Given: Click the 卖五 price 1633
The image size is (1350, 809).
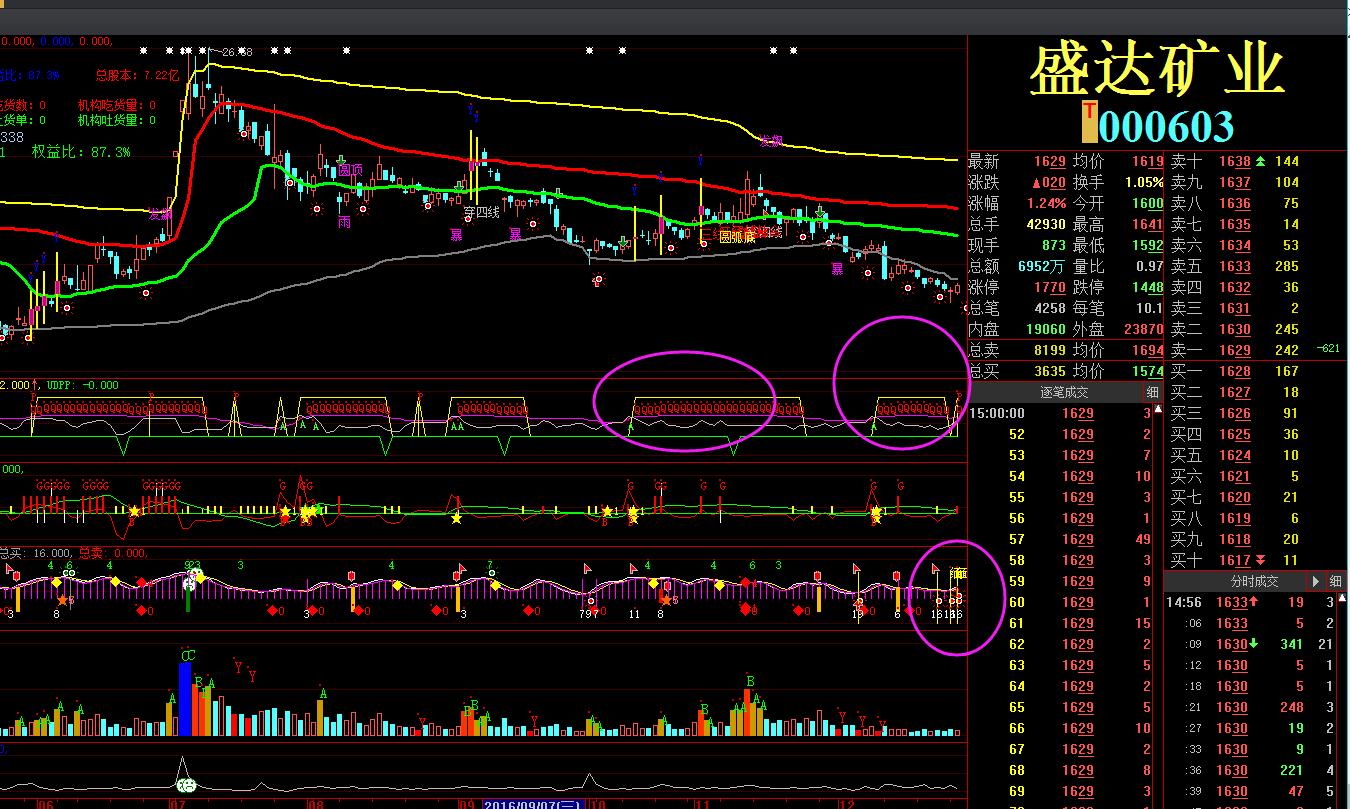Looking at the screenshot, I should (x=1235, y=266).
